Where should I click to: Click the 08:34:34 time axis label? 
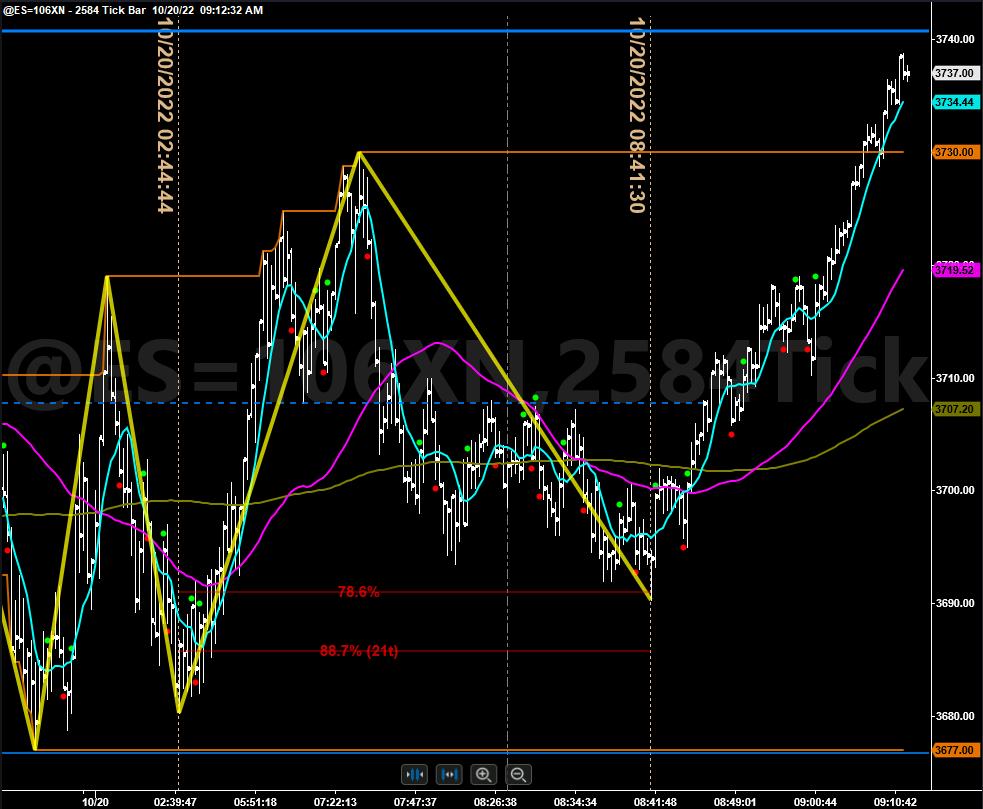[x=575, y=802]
